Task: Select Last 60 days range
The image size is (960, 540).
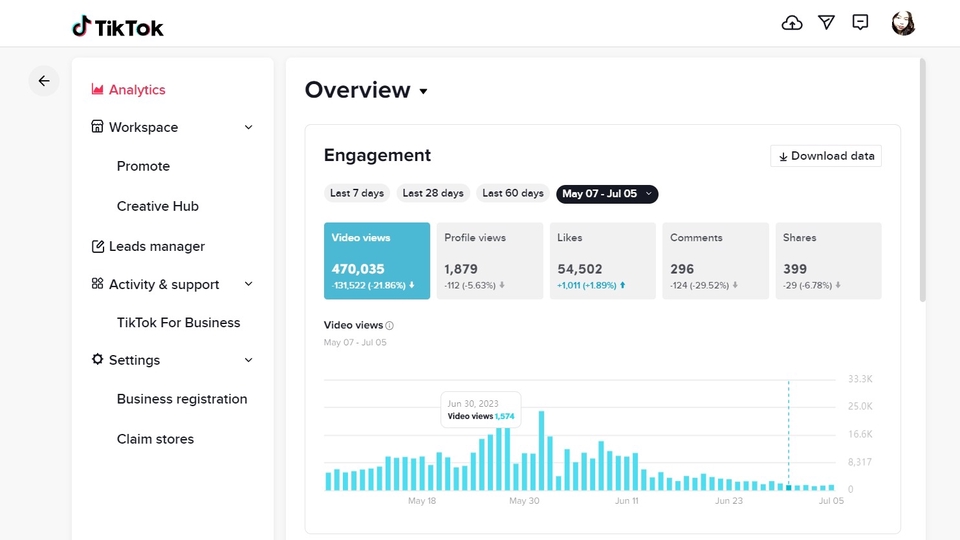Action: [513, 193]
